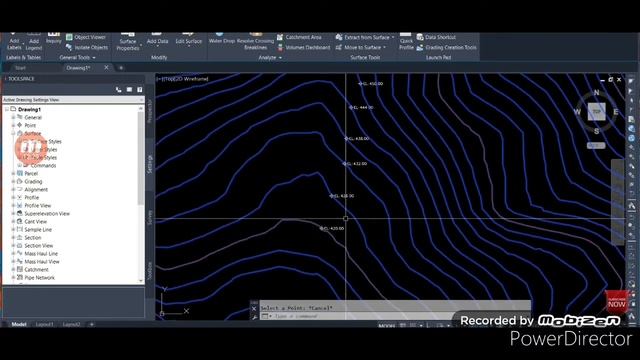
Task: Switch to the Layout2 tab
Action: coord(71,324)
